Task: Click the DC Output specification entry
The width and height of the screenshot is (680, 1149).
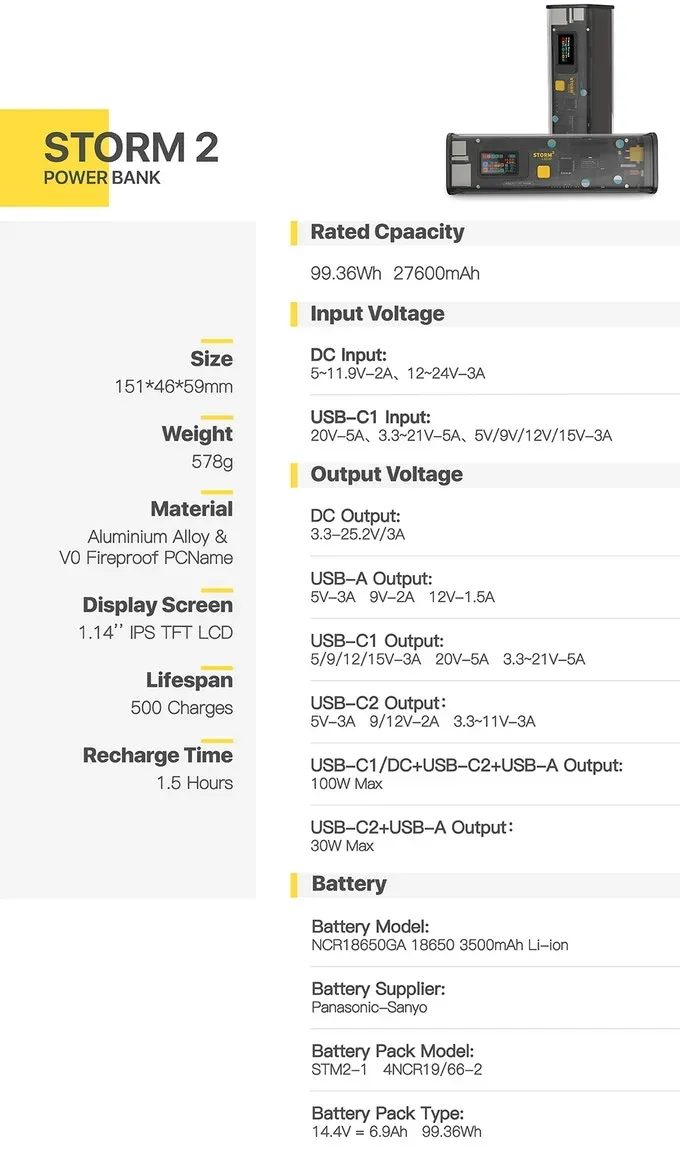Action: coord(358,525)
